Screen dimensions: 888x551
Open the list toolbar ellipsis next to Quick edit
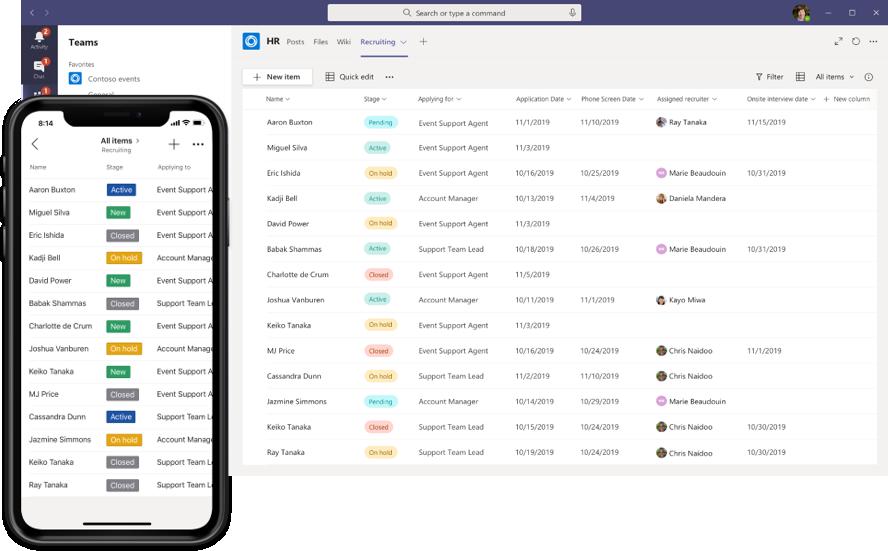pos(390,77)
